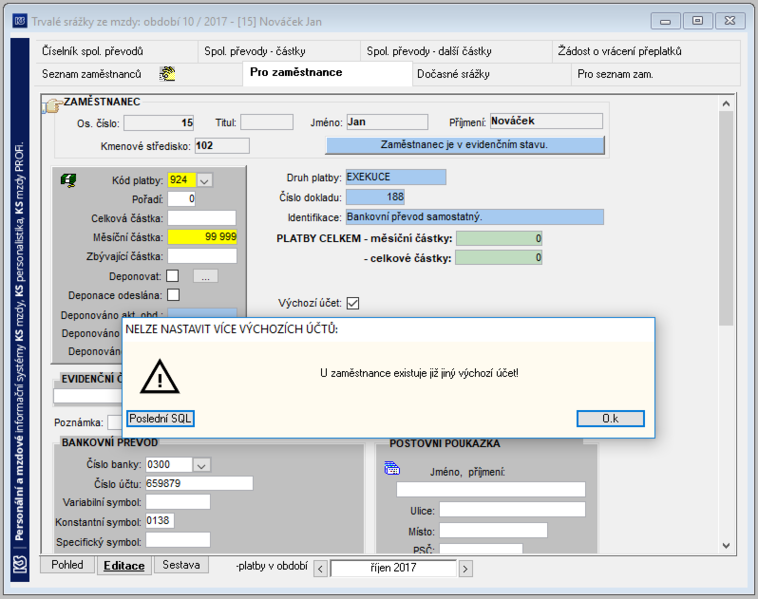Toggle the Deponovat checkbox
This screenshot has width=758, height=599.
[x=173, y=276]
